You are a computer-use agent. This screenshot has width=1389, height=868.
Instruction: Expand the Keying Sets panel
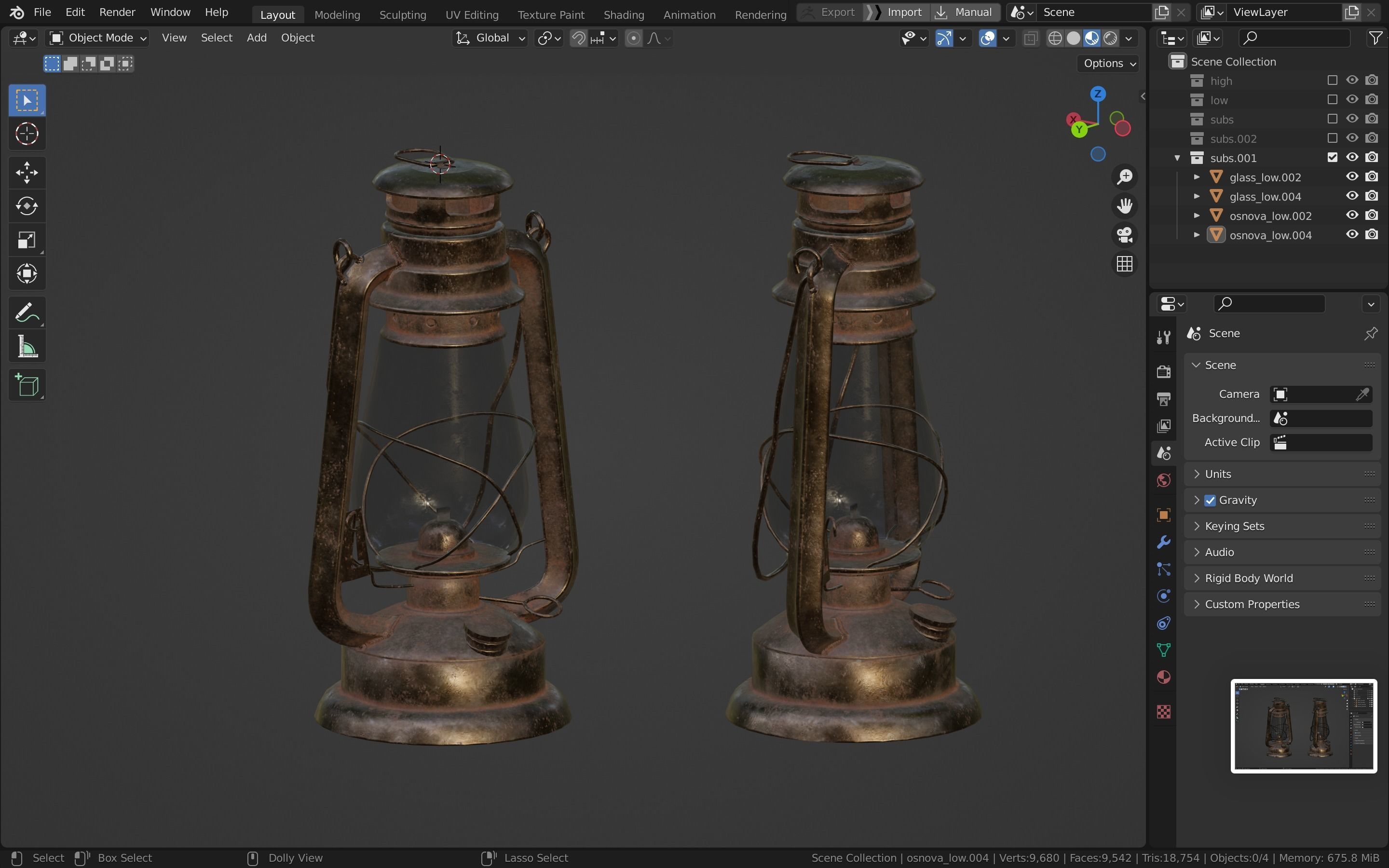[x=1281, y=526]
